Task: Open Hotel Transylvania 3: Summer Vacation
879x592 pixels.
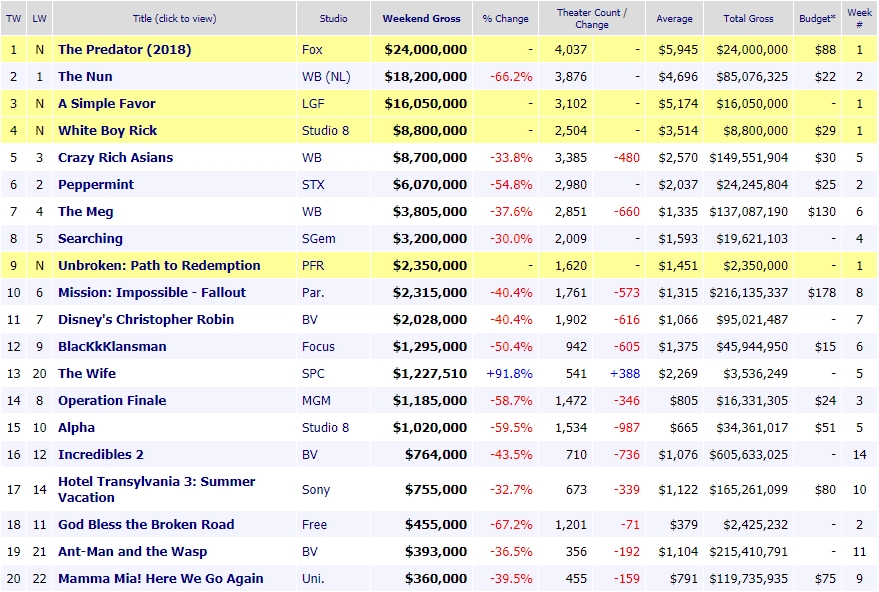Action: tap(157, 489)
